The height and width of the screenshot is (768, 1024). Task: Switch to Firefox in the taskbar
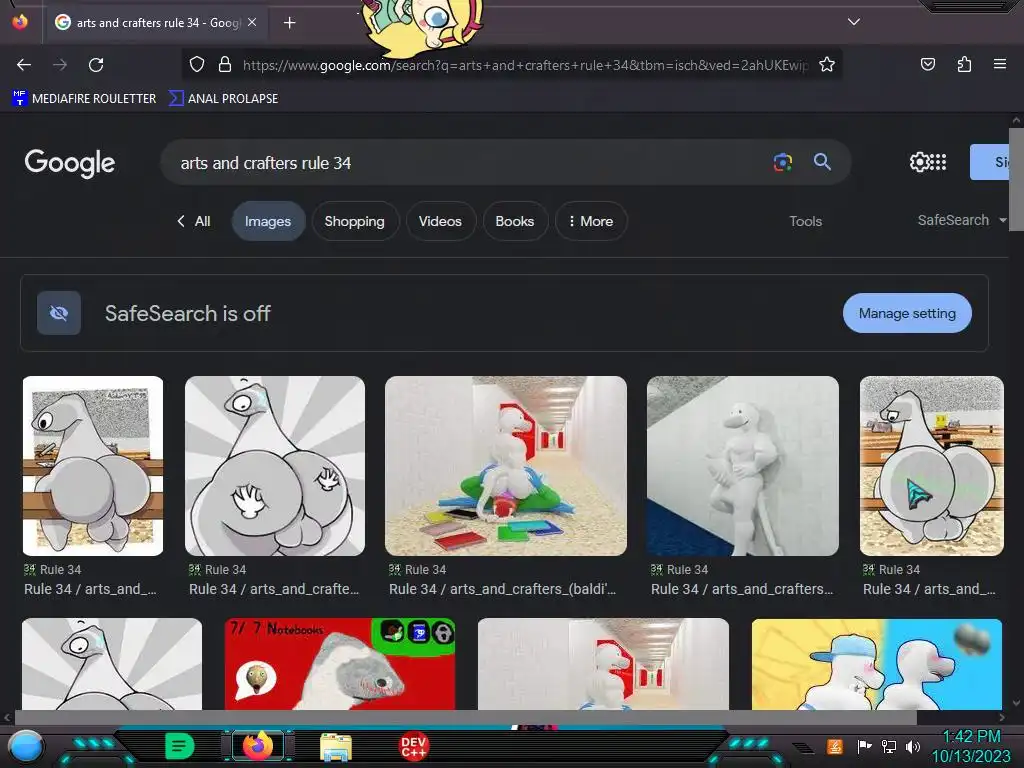pyautogui.click(x=258, y=745)
